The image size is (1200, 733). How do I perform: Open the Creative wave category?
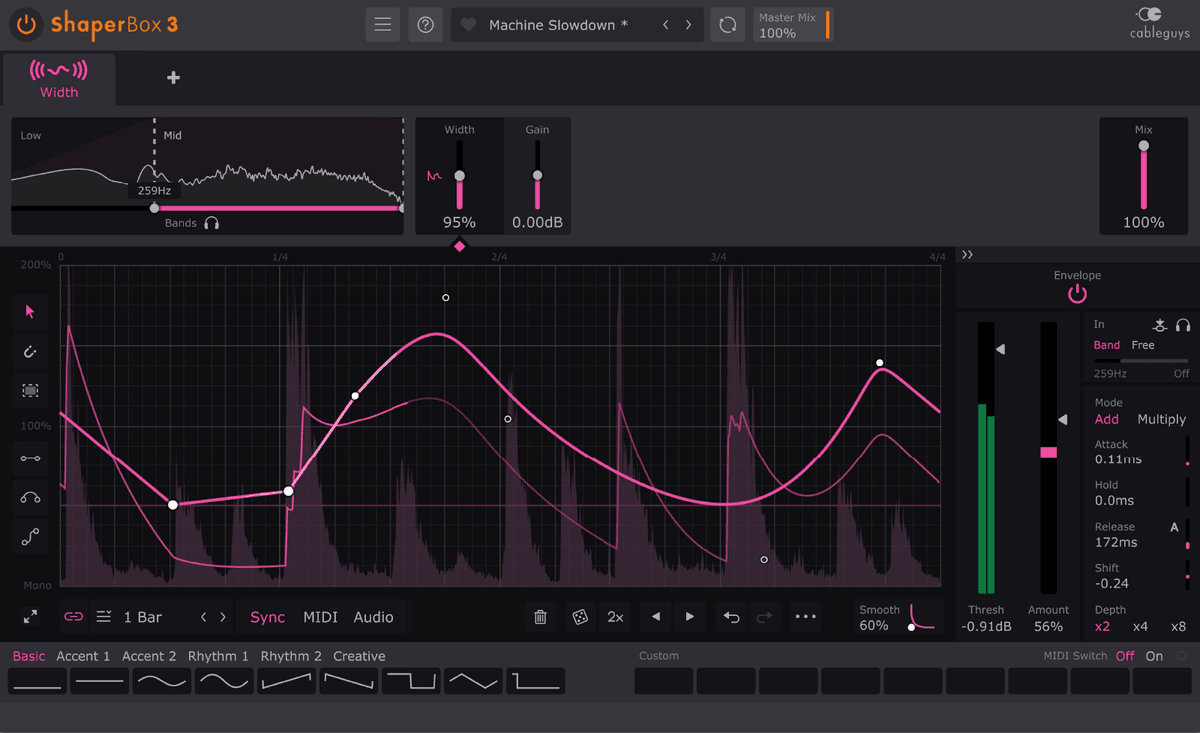359,656
